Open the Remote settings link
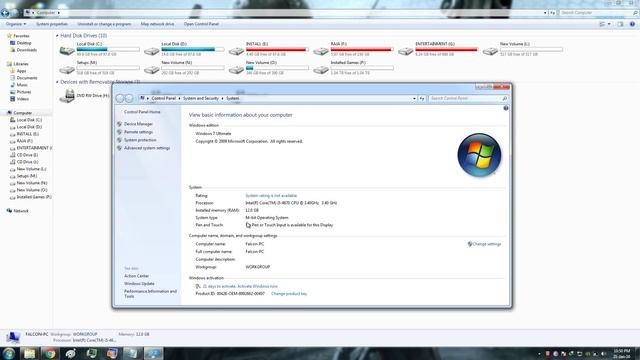 [138, 132]
